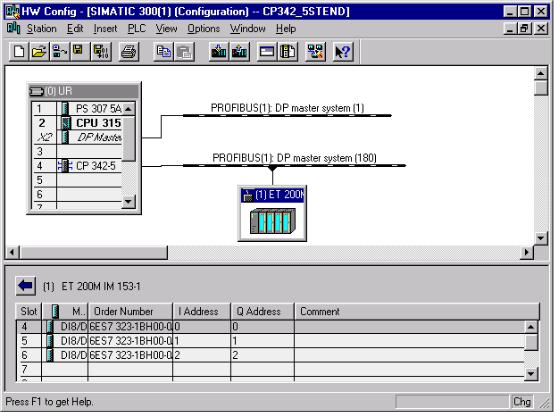Screen dimensions: 554x412
Task: Click station view vertical scroll up arrow
Action: 541,73
